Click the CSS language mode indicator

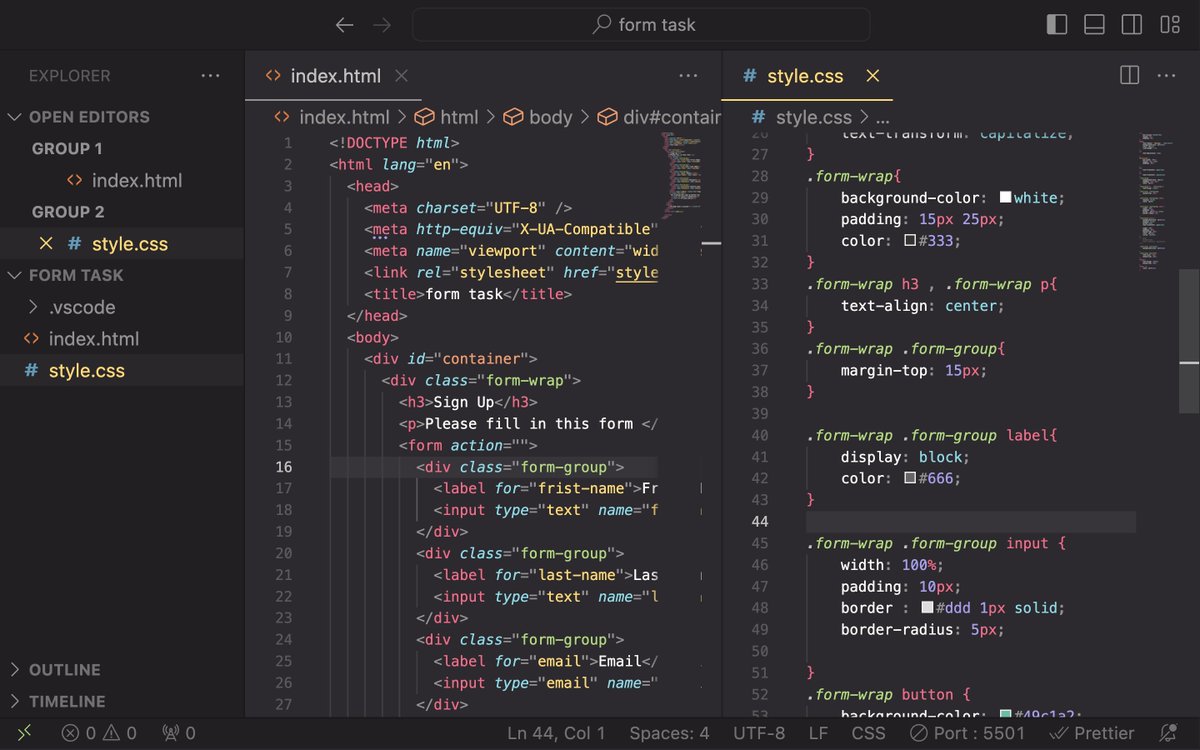click(868, 733)
